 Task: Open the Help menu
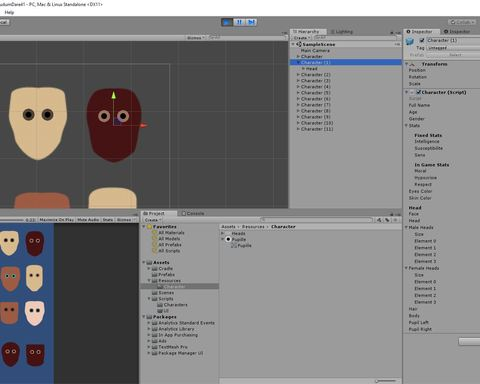point(9,12)
